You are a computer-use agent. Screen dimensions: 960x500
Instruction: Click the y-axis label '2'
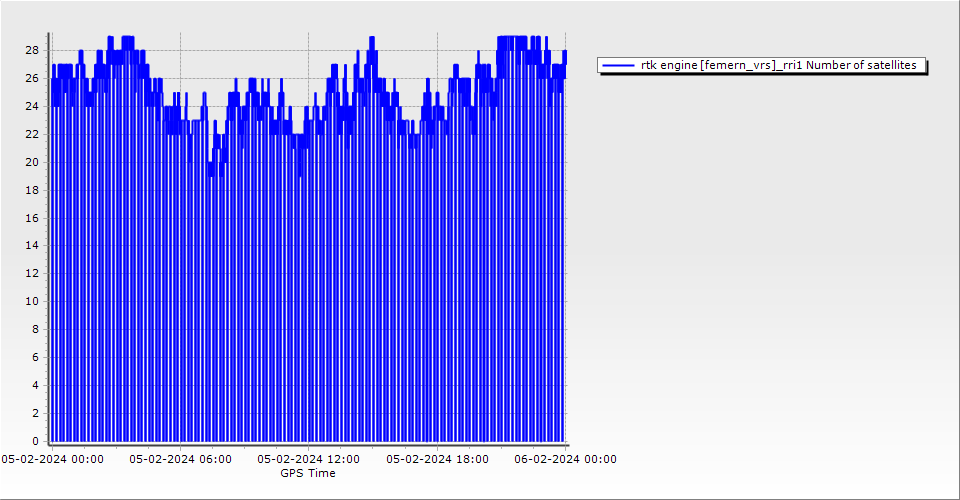(35, 413)
